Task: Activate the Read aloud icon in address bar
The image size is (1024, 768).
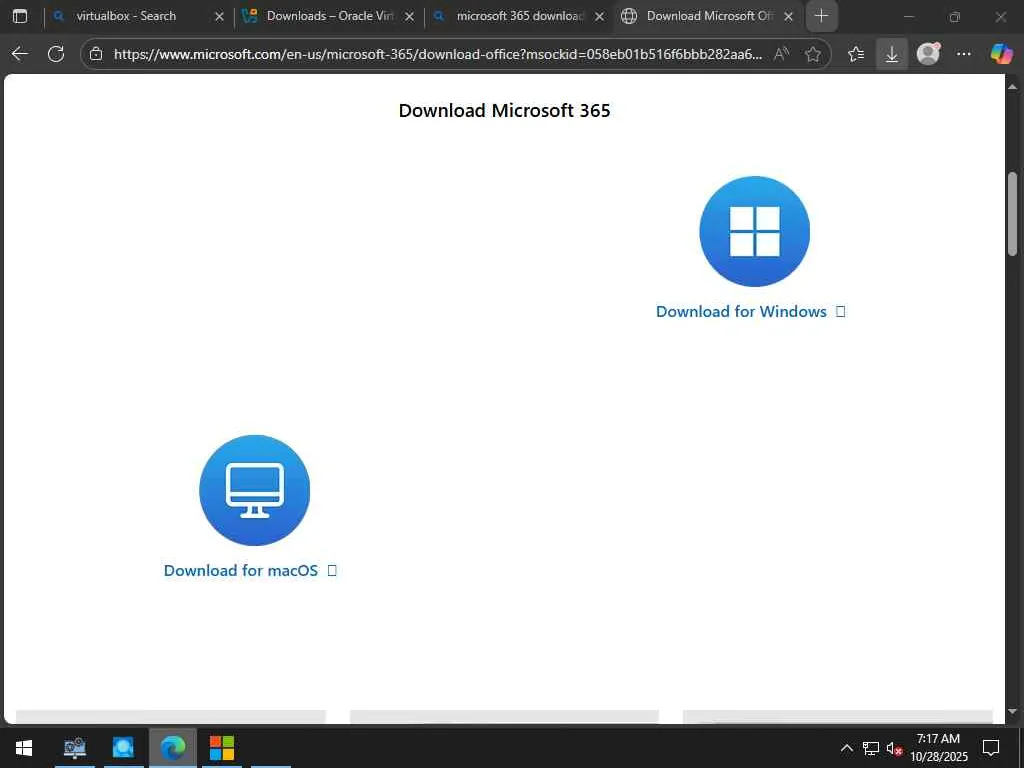Action: [x=781, y=54]
